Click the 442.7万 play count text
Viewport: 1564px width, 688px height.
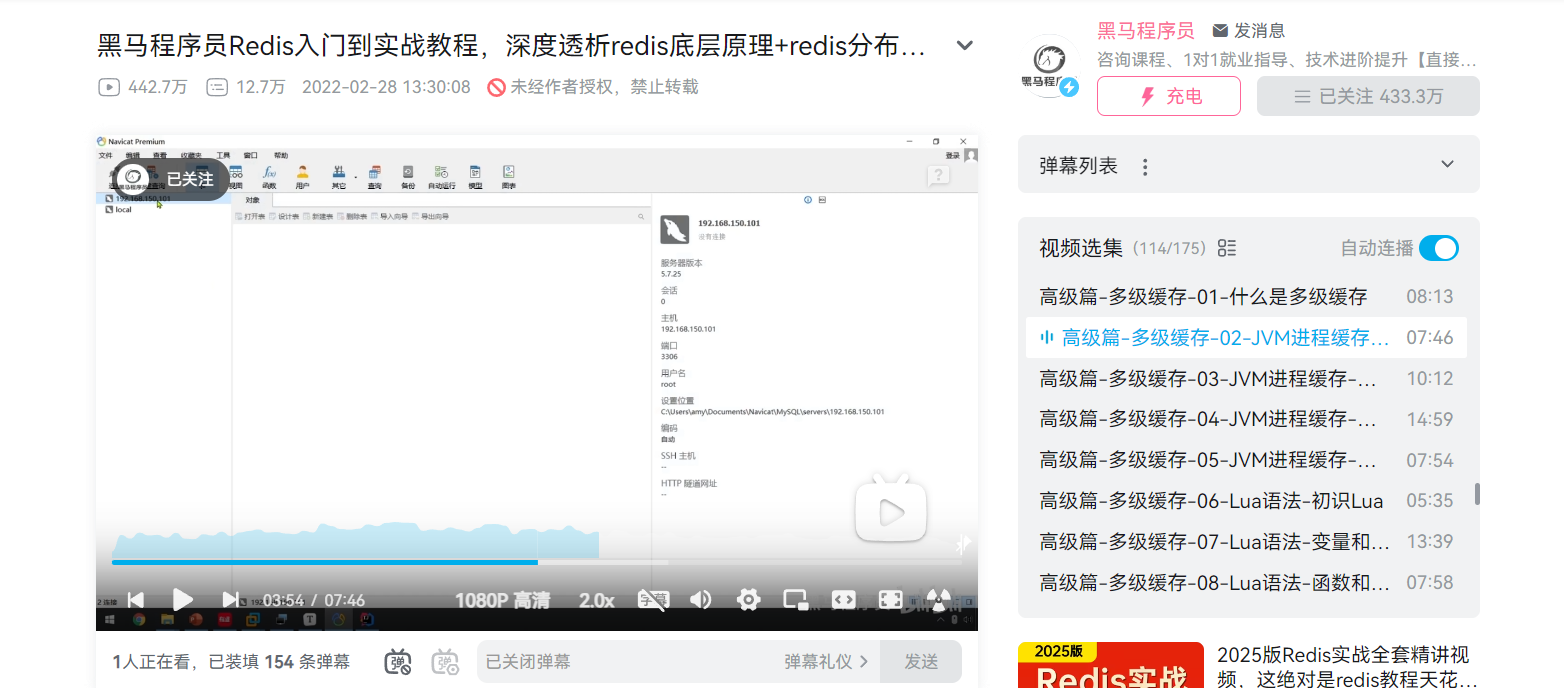(158, 87)
